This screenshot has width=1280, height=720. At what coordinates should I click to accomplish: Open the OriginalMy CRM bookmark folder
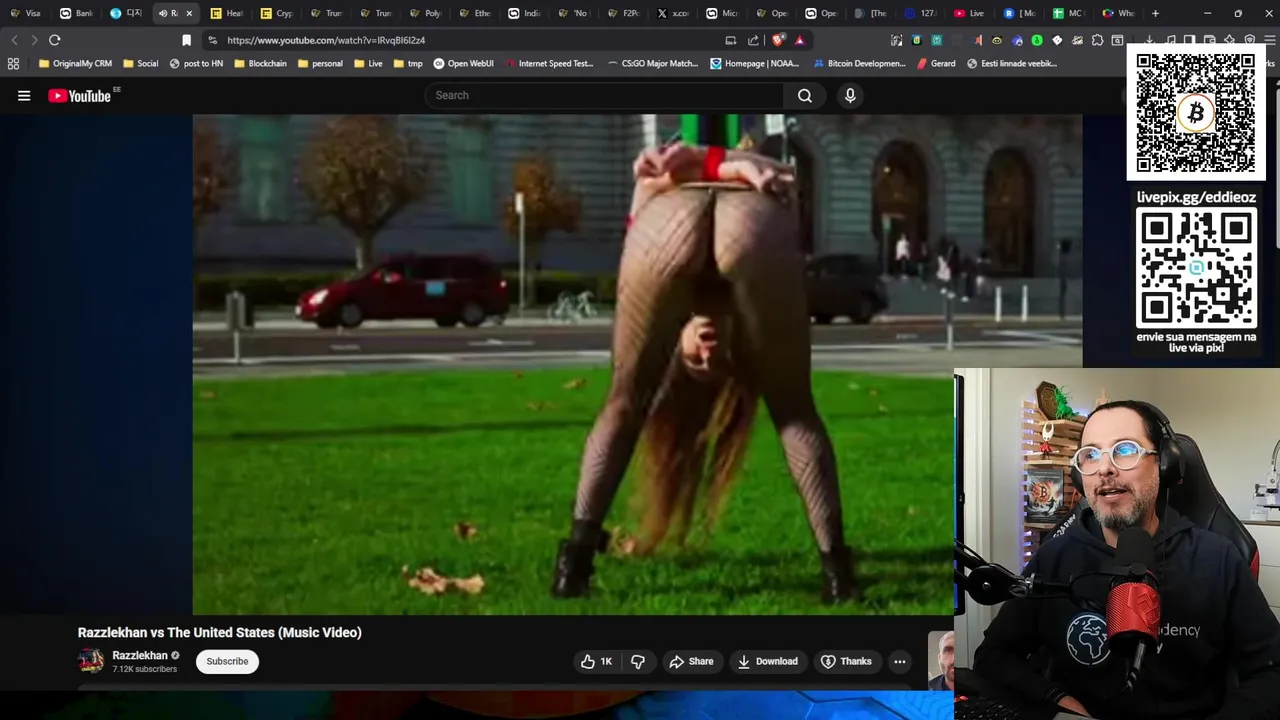point(75,63)
